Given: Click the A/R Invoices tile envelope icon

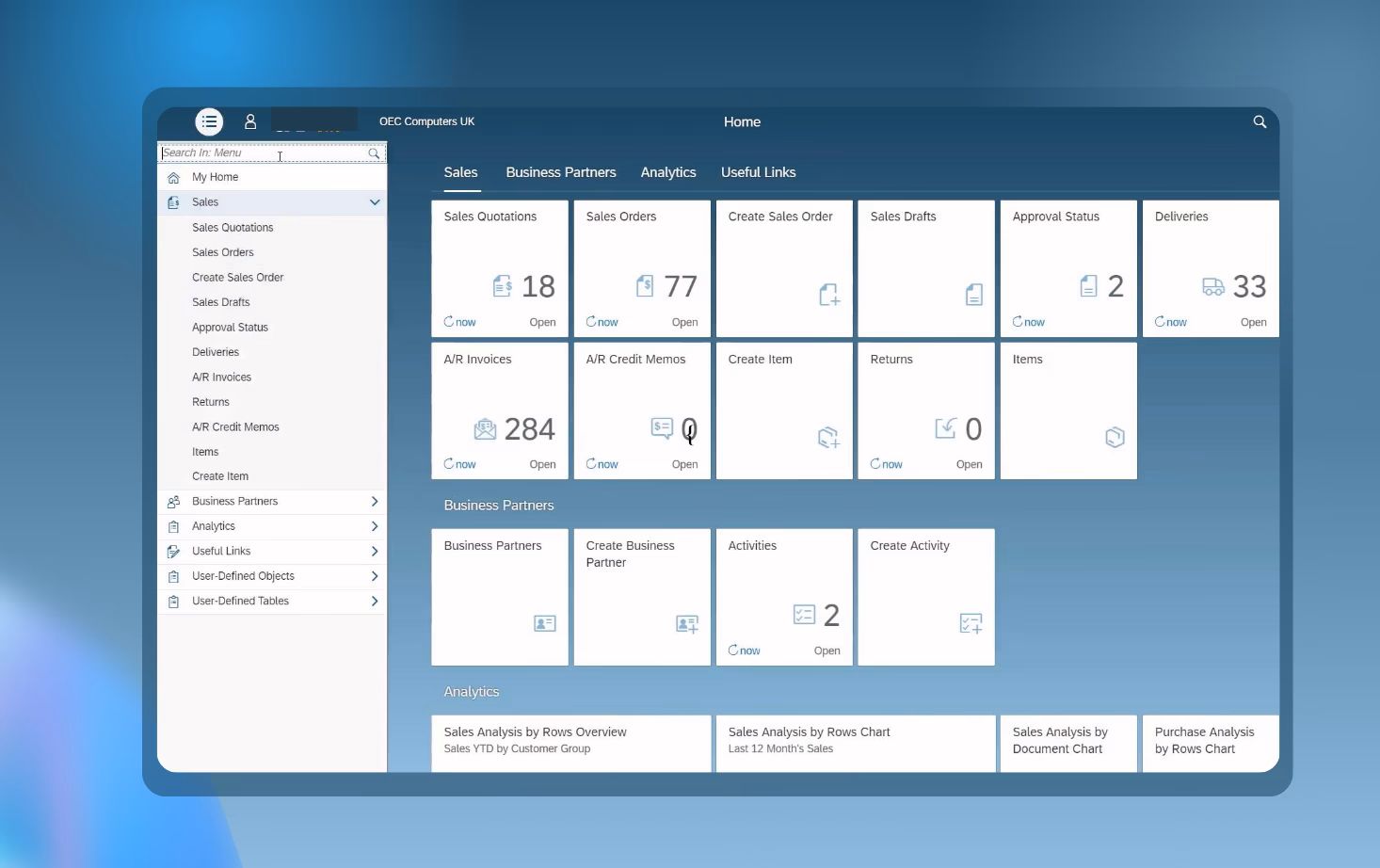Looking at the screenshot, I should pos(485,429).
